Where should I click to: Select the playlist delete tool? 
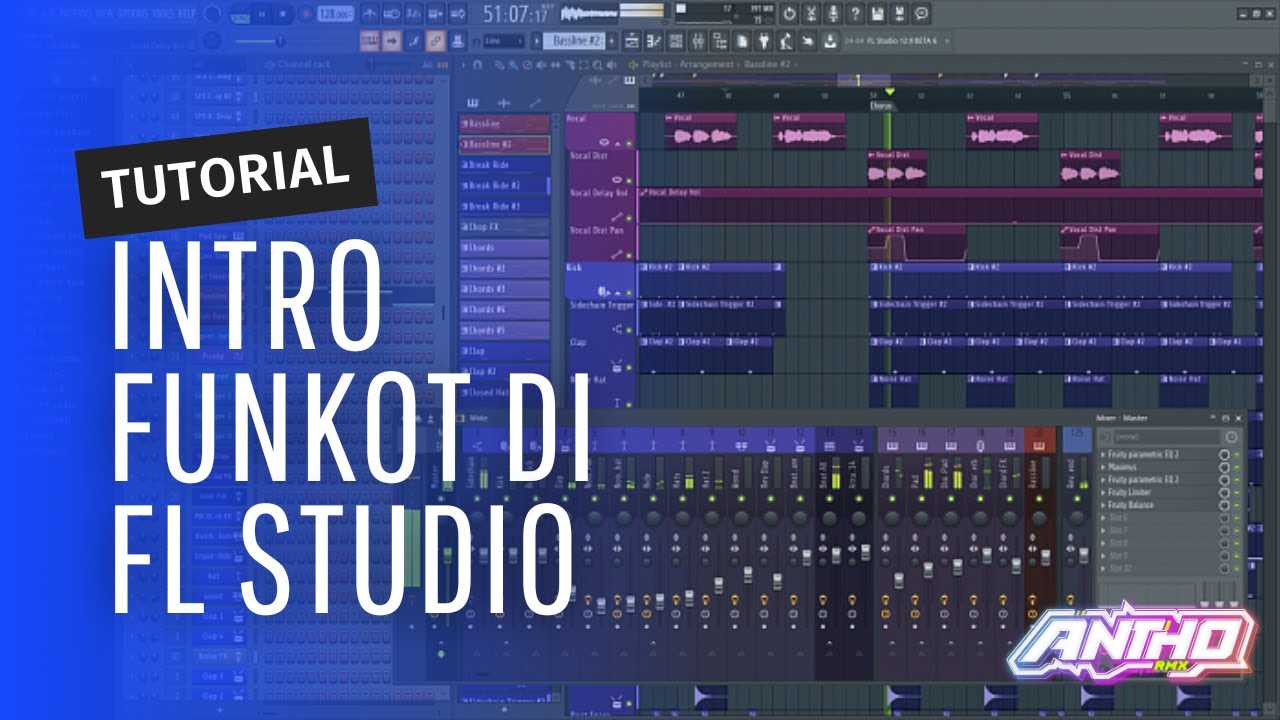[527, 65]
